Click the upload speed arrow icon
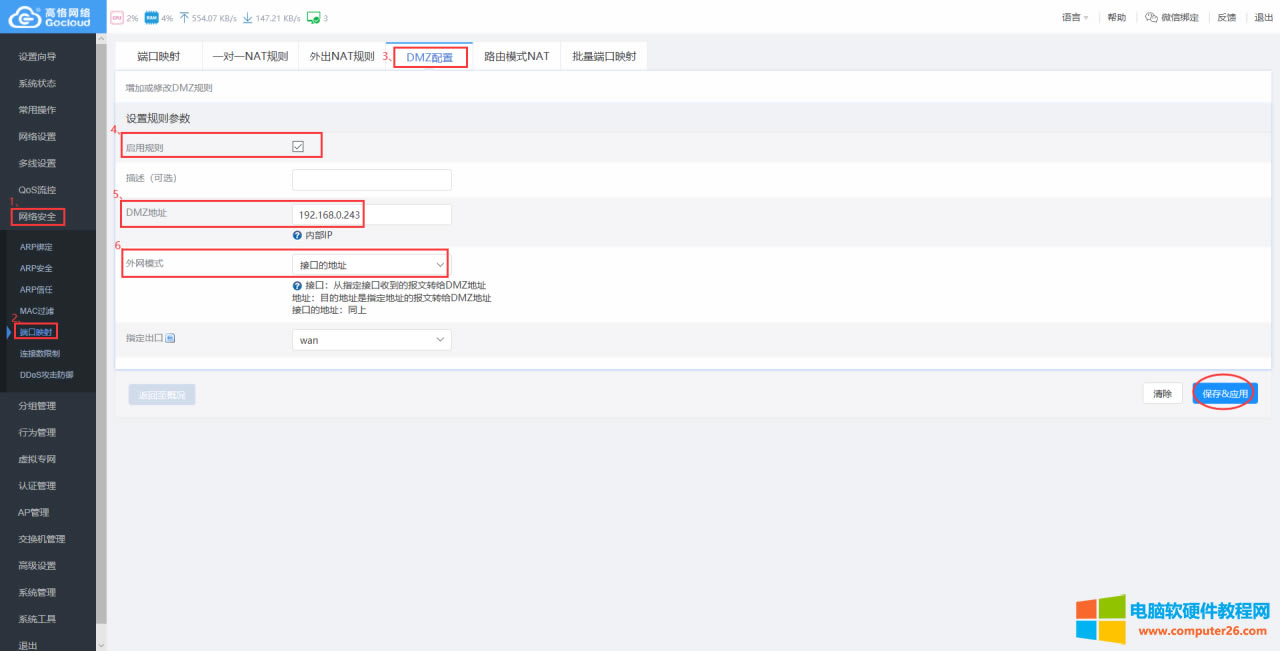Image resolution: width=1280 pixels, height=651 pixels. pyautogui.click(x=184, y=16)
